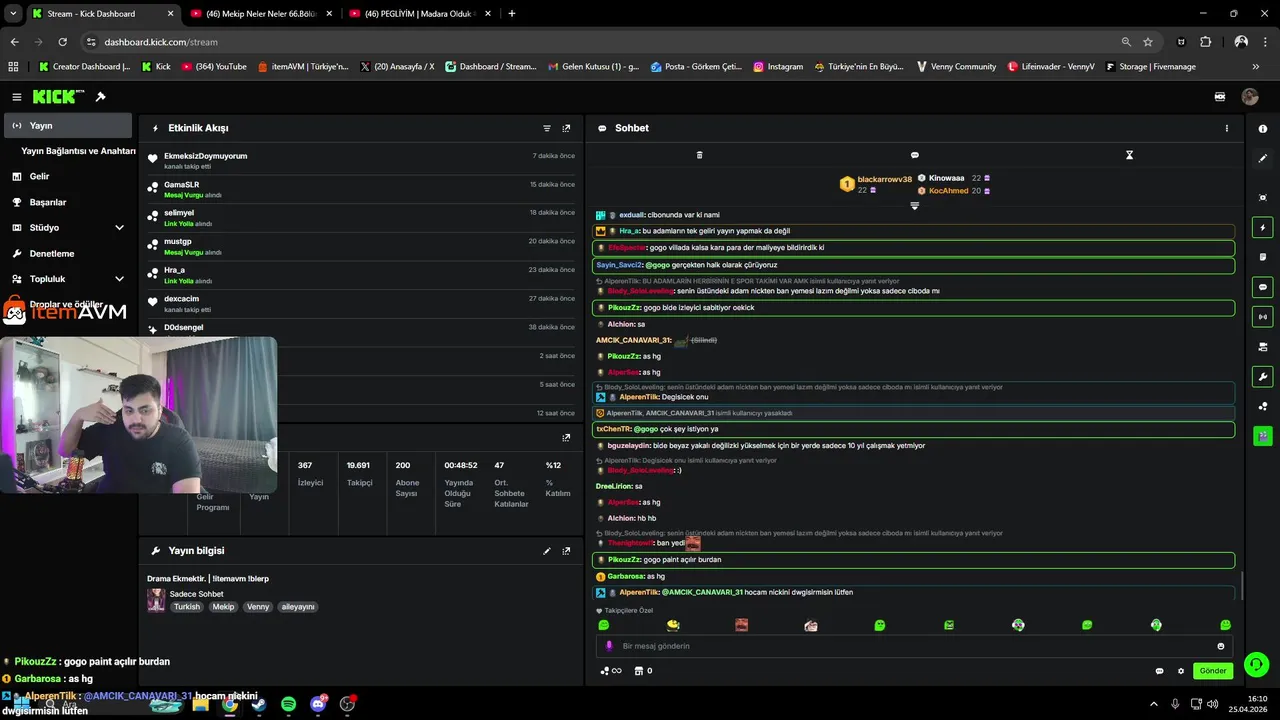Open the green headset support button
1280x720 pixels.
[x=1256, y=664]
